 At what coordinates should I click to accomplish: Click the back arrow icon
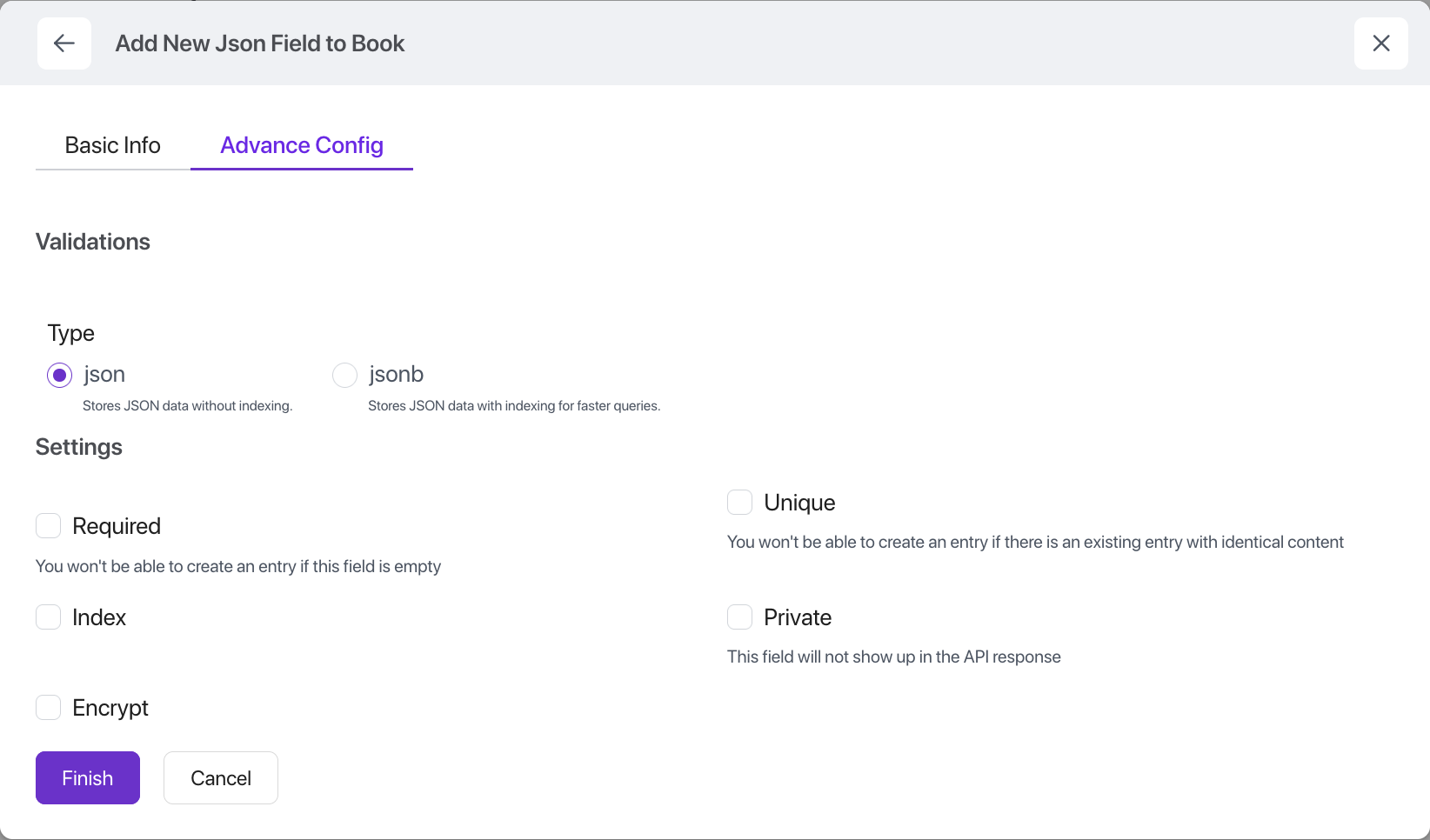pyautogui.click(x=64, y=43)
